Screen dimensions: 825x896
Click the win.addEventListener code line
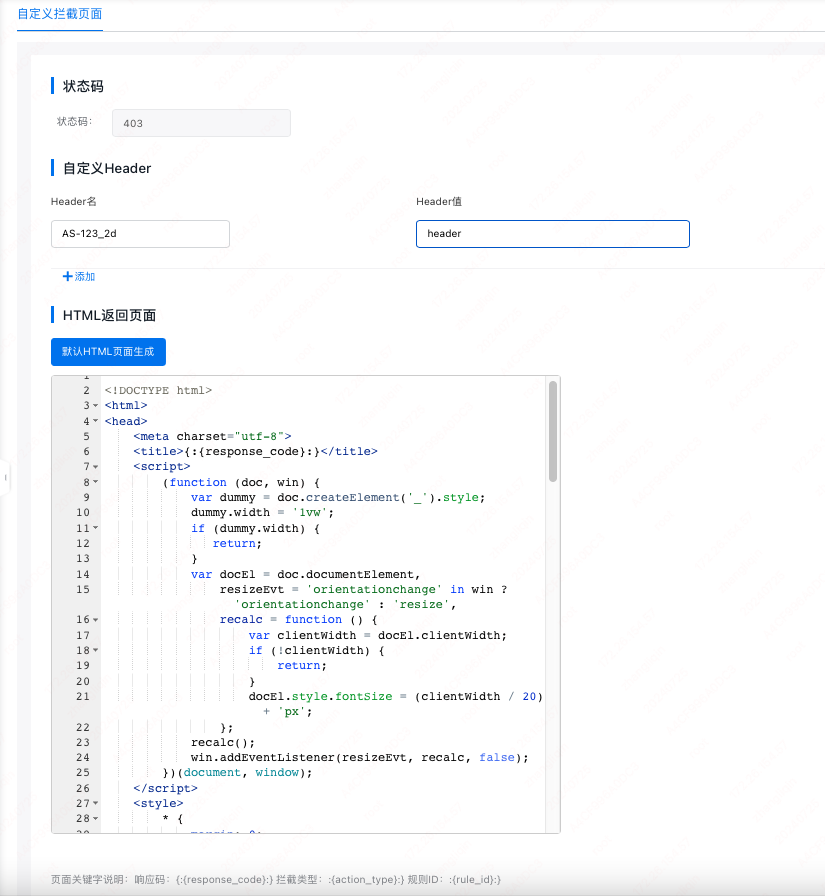click(x=359, y=757)
